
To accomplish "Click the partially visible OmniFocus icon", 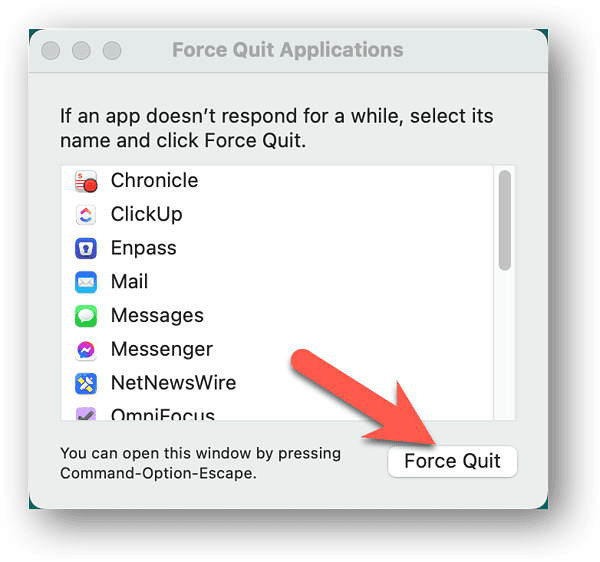I will pos(86,413).
